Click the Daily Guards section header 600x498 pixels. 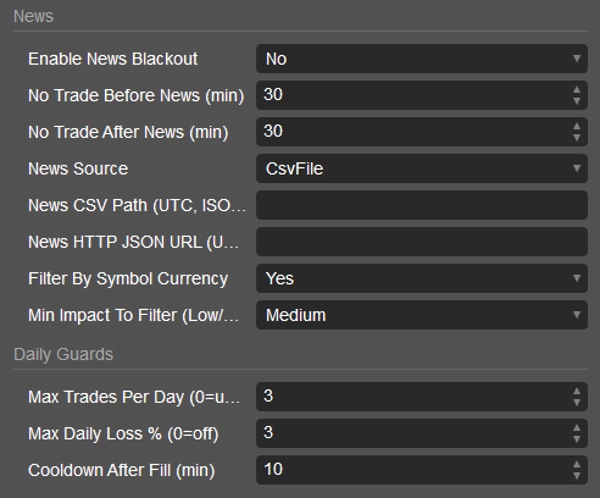click(64, 354)
